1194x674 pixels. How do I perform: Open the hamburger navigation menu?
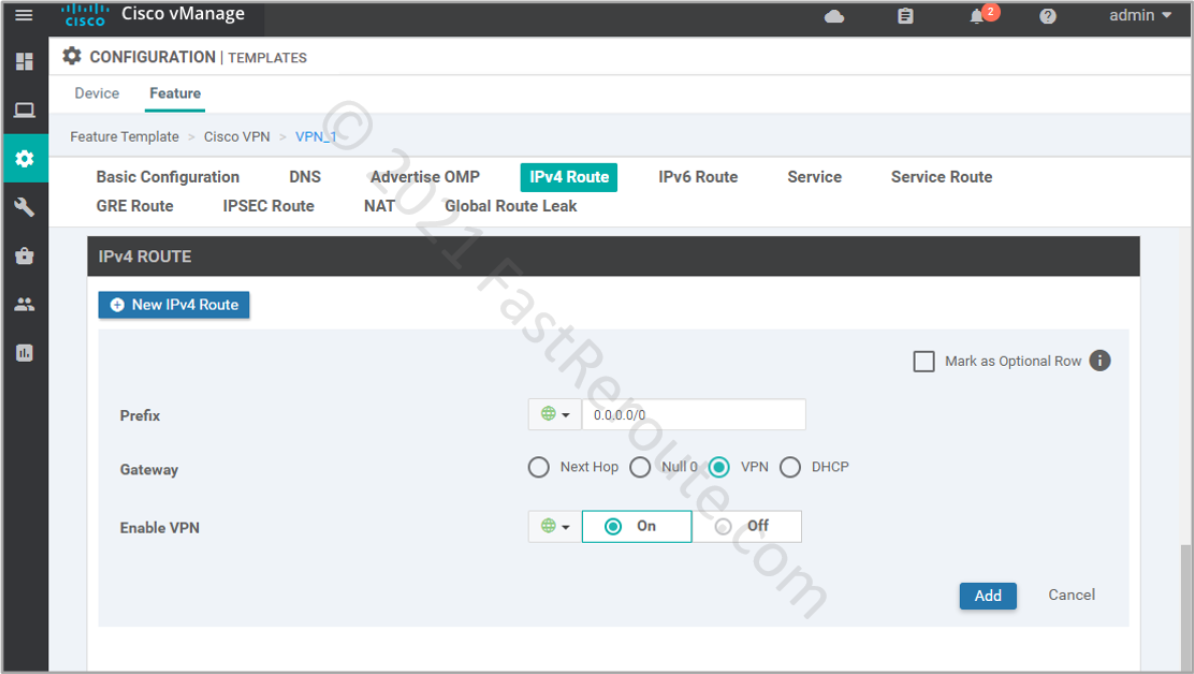click(24, 15)
